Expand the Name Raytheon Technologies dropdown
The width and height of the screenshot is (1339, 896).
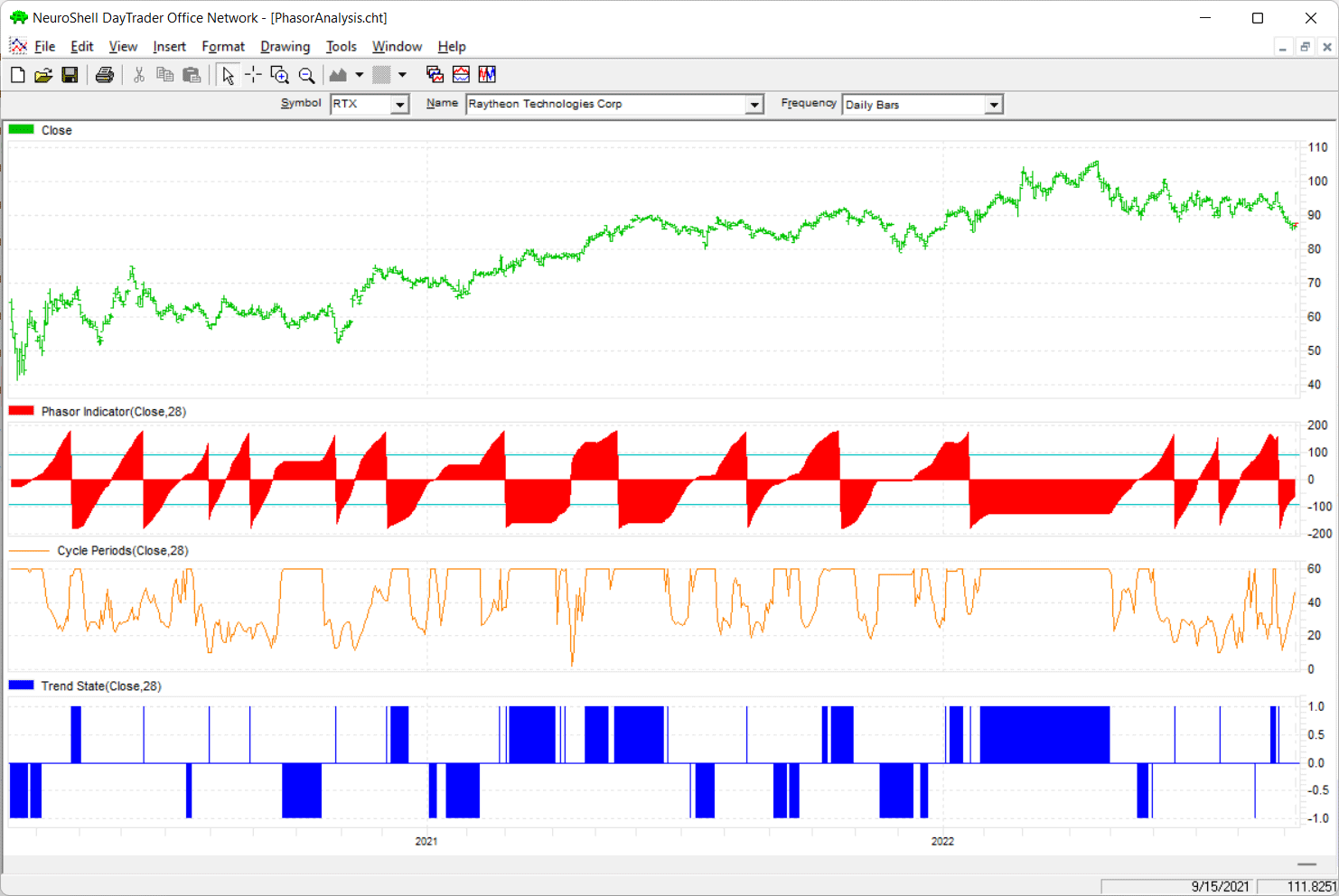click(x=754, y=105)
